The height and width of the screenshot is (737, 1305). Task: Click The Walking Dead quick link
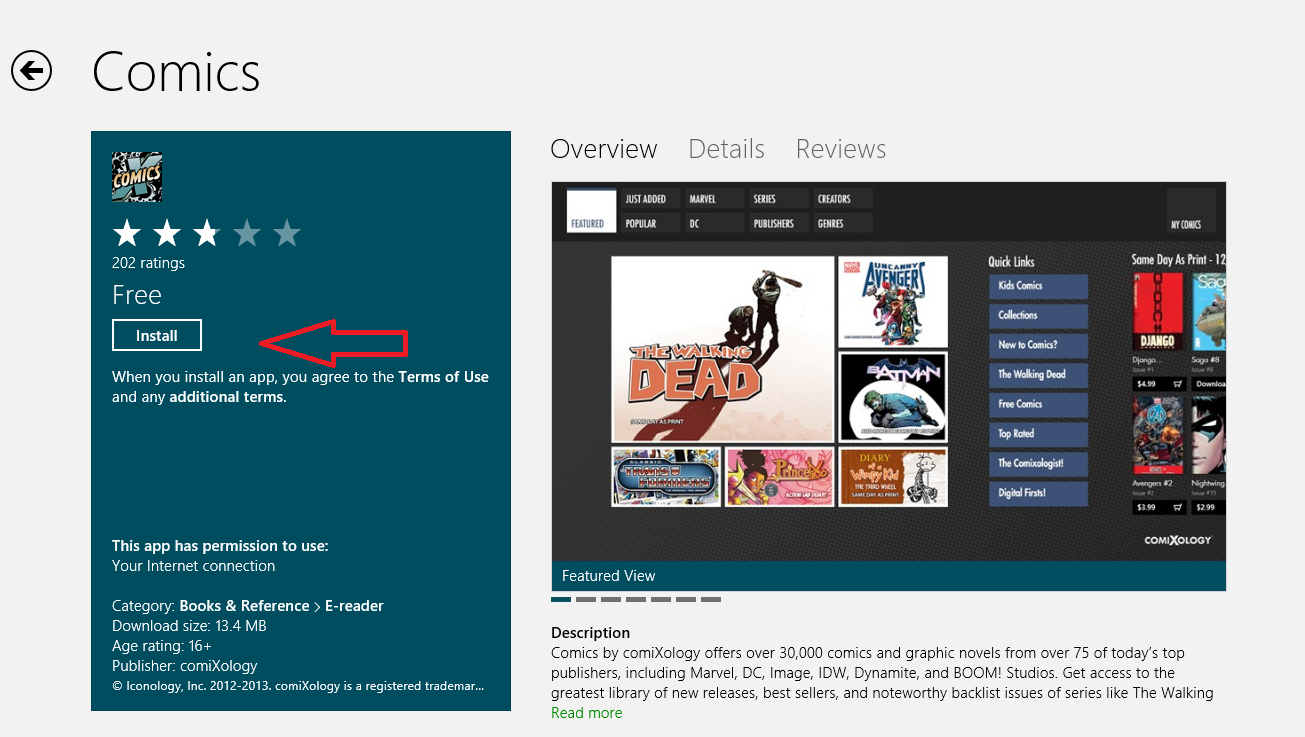[x=1038, y=375]
